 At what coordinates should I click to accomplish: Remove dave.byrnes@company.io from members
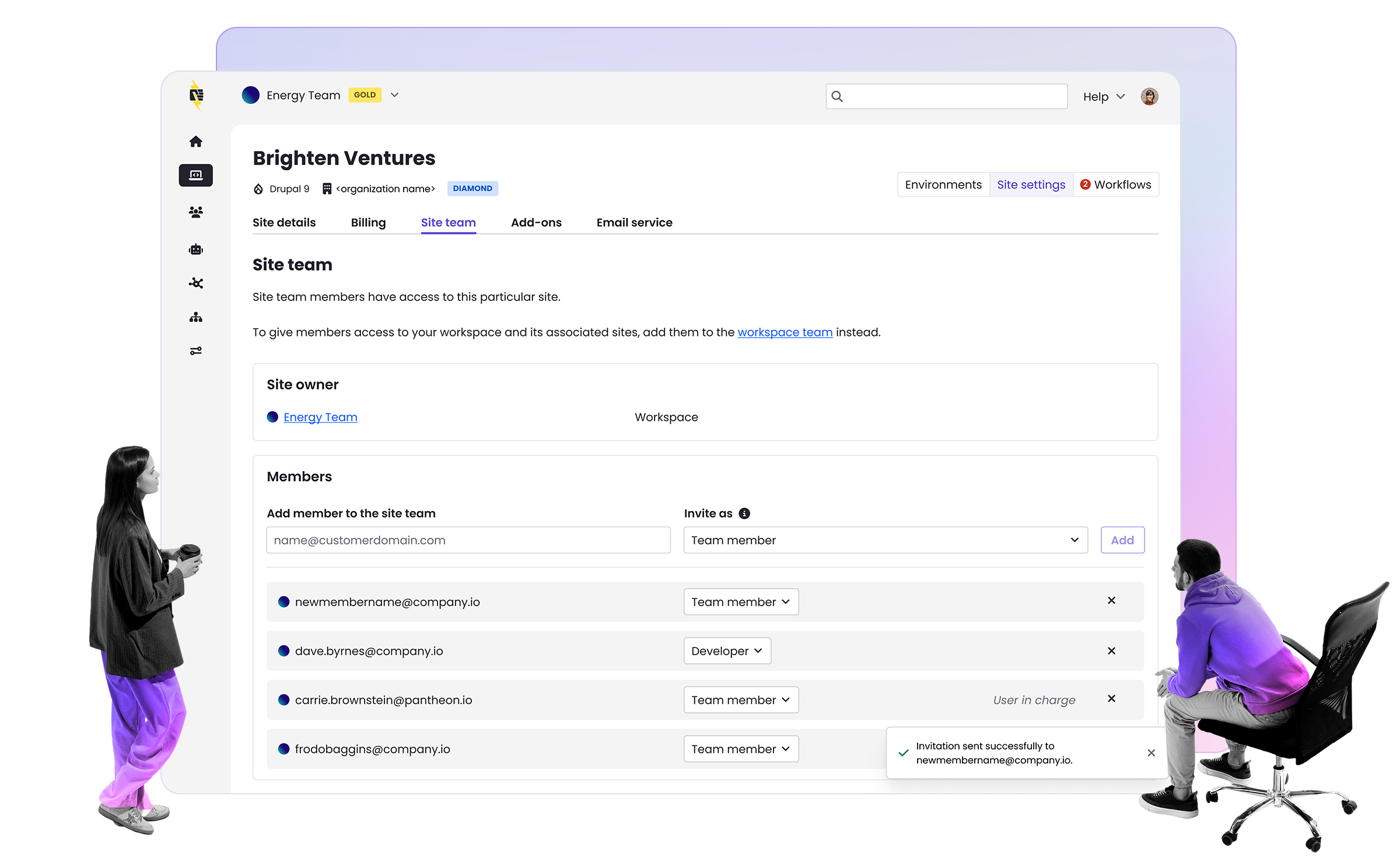tap(1111, 651)
